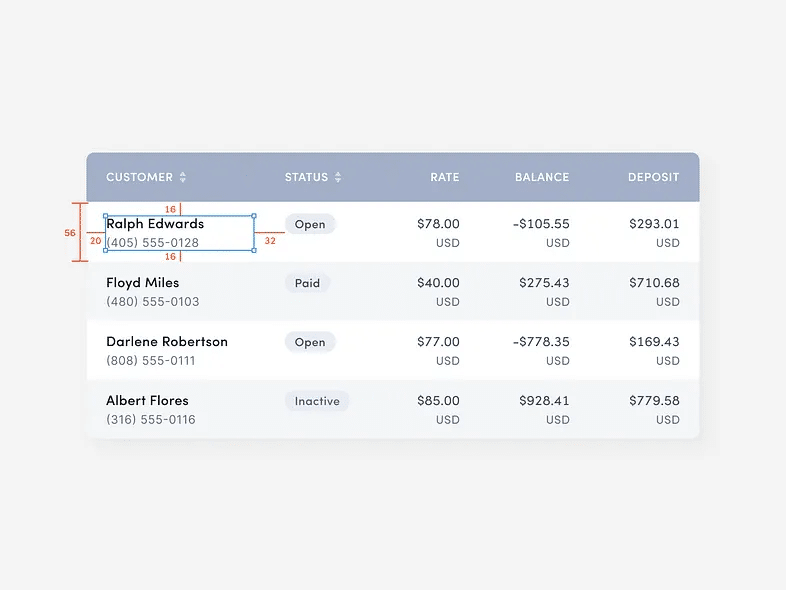Select the Balance column header

point(542,177)
